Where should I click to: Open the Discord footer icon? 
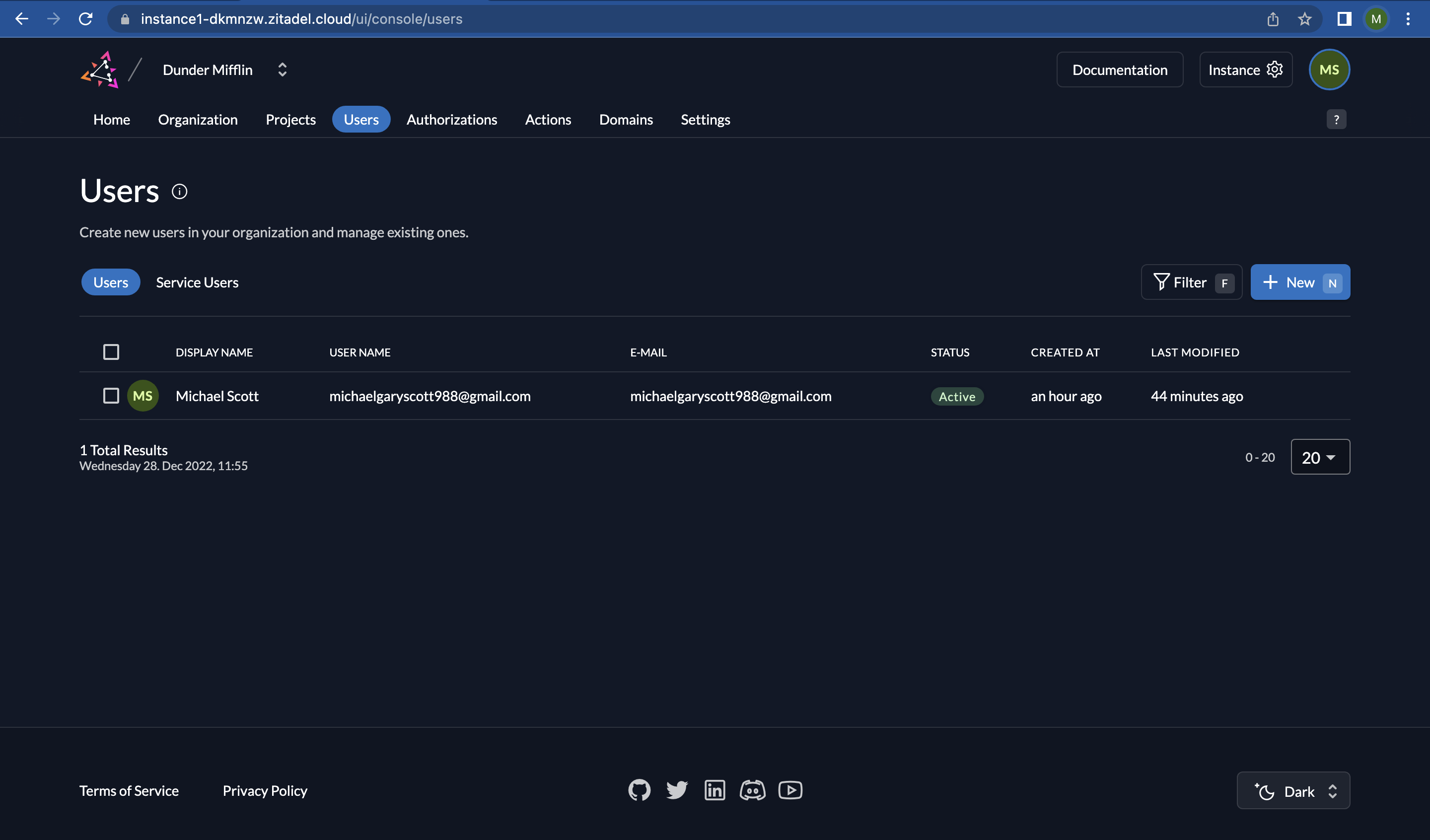click(752, 790)
